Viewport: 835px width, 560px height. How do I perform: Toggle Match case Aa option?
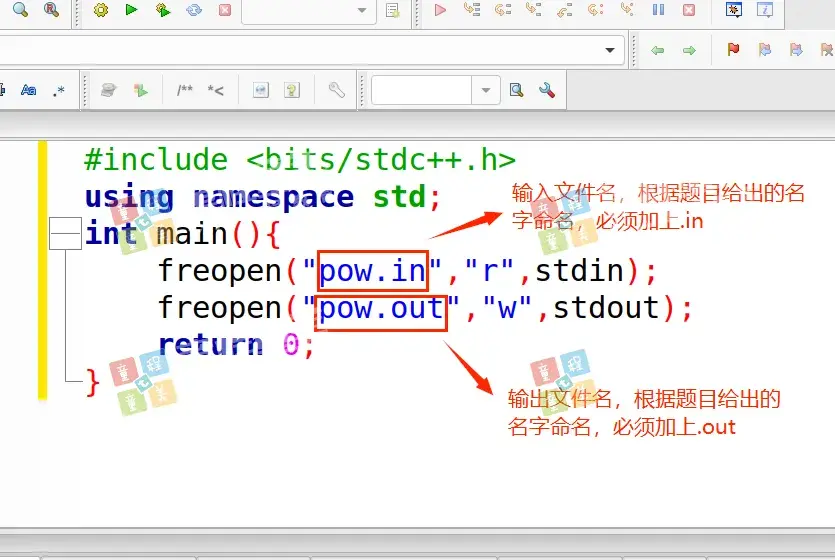click(x=28, y=90)
